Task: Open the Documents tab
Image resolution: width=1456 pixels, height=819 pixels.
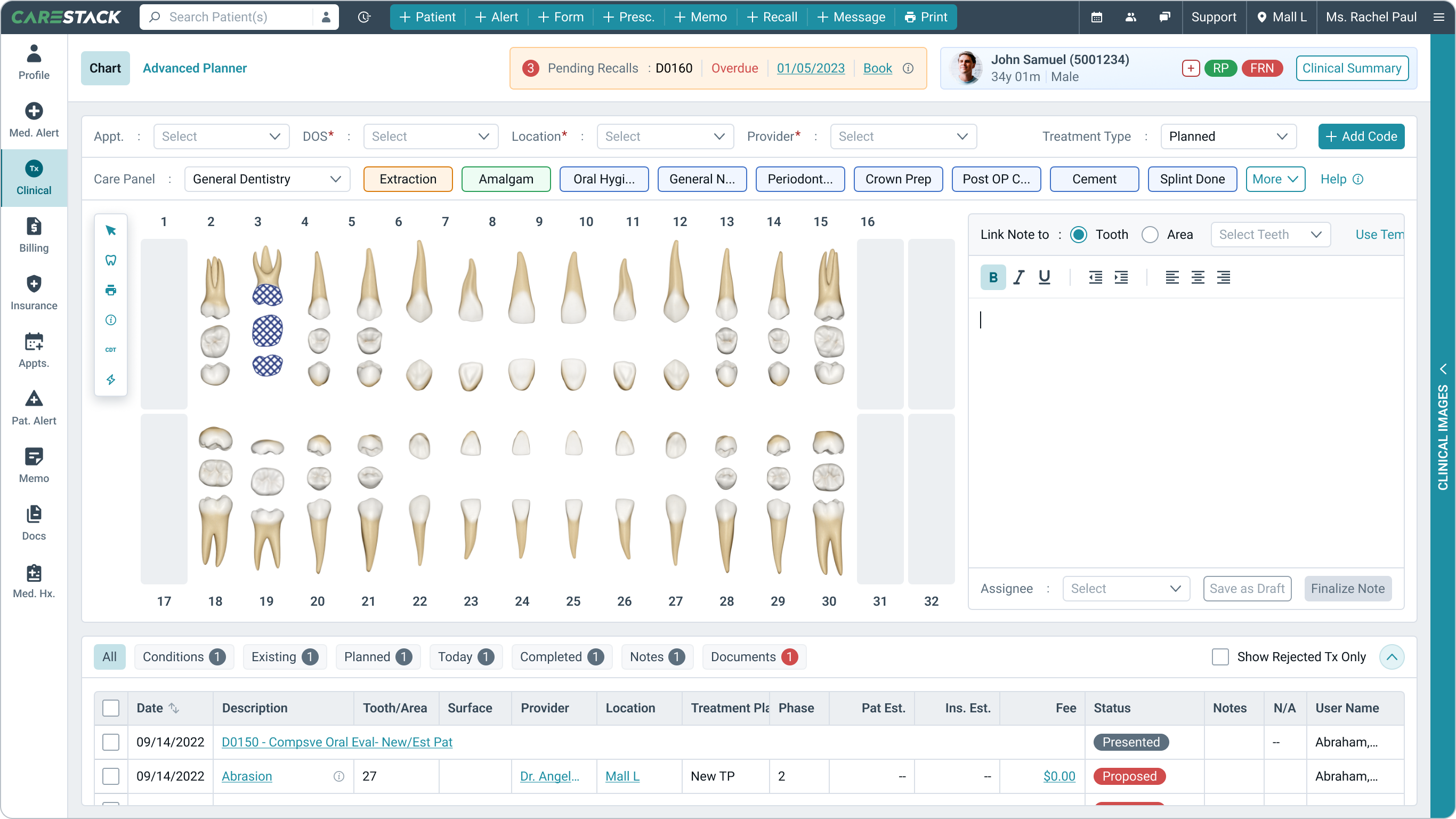Action: click(754, 657)
